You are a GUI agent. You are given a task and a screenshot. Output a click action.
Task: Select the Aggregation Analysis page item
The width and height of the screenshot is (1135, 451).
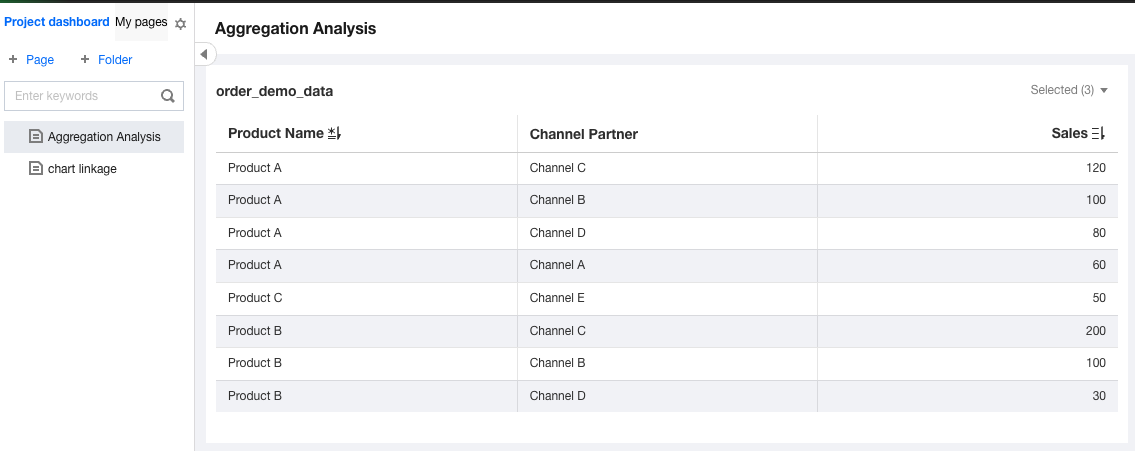[104, 137]
